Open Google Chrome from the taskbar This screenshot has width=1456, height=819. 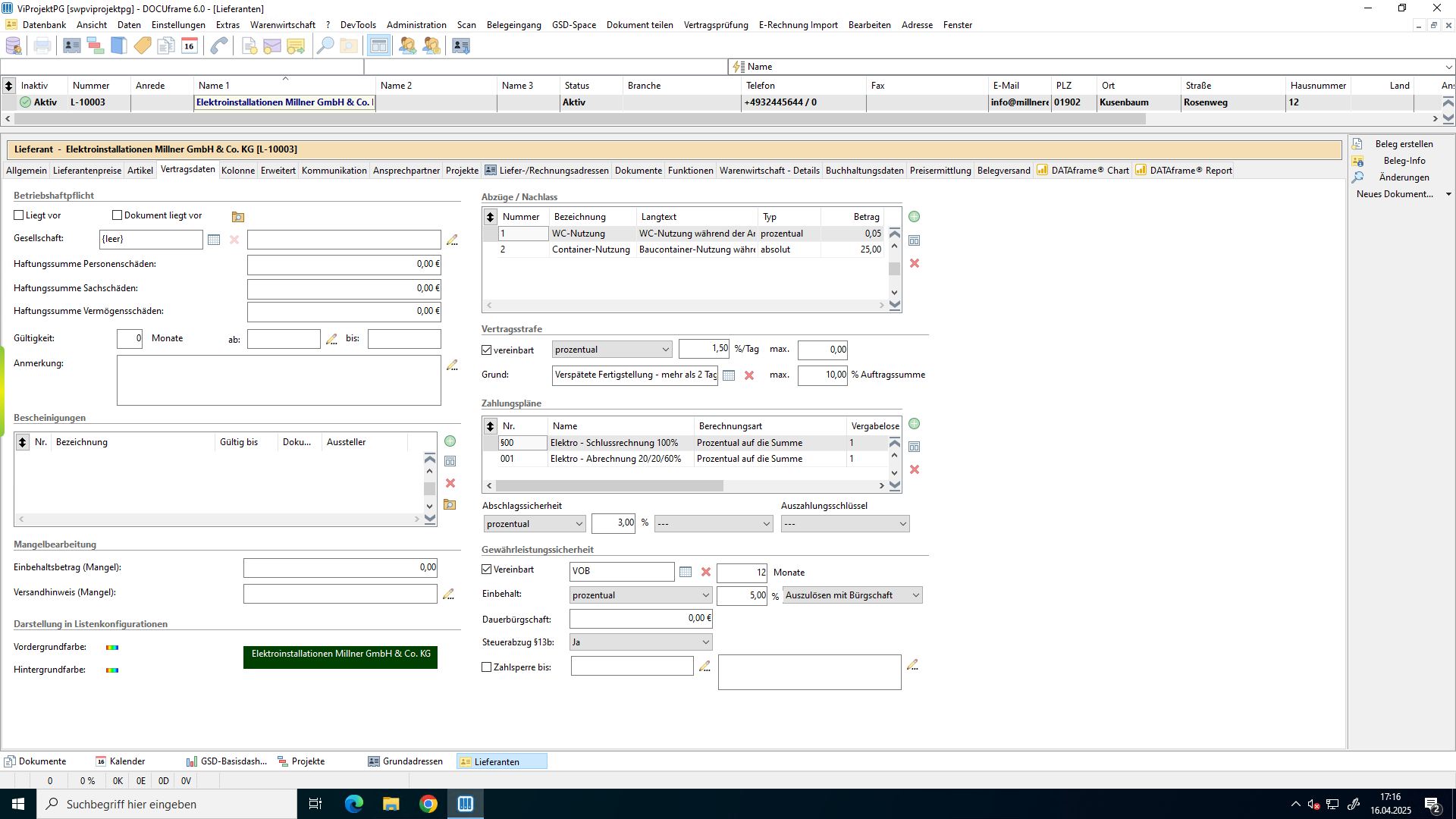point(428,804)
